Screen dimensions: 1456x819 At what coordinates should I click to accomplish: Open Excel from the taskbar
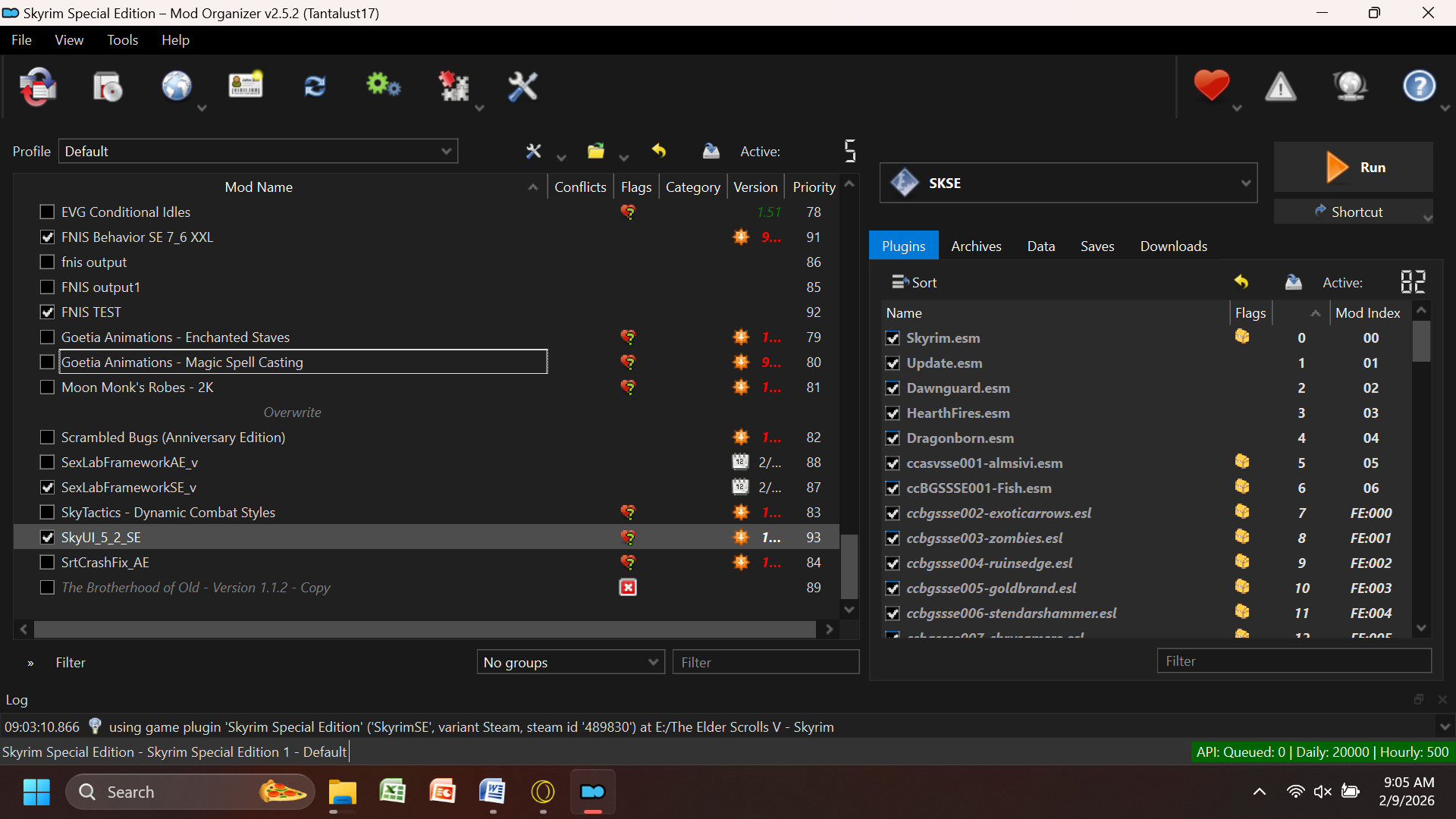(x=393, y=792)
